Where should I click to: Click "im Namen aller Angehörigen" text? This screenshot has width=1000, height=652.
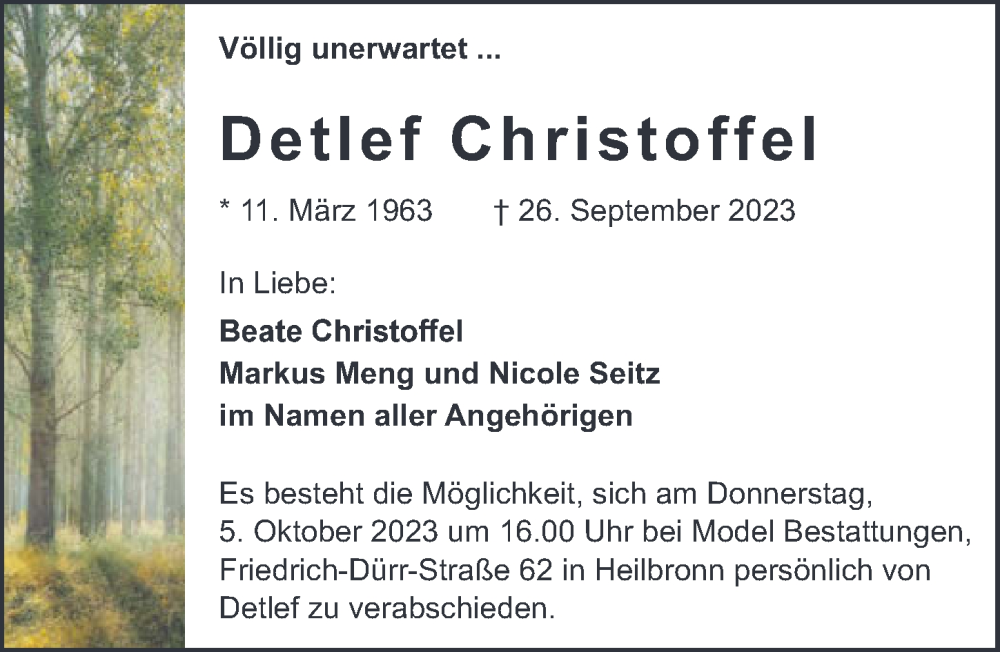tap(426, 416)
